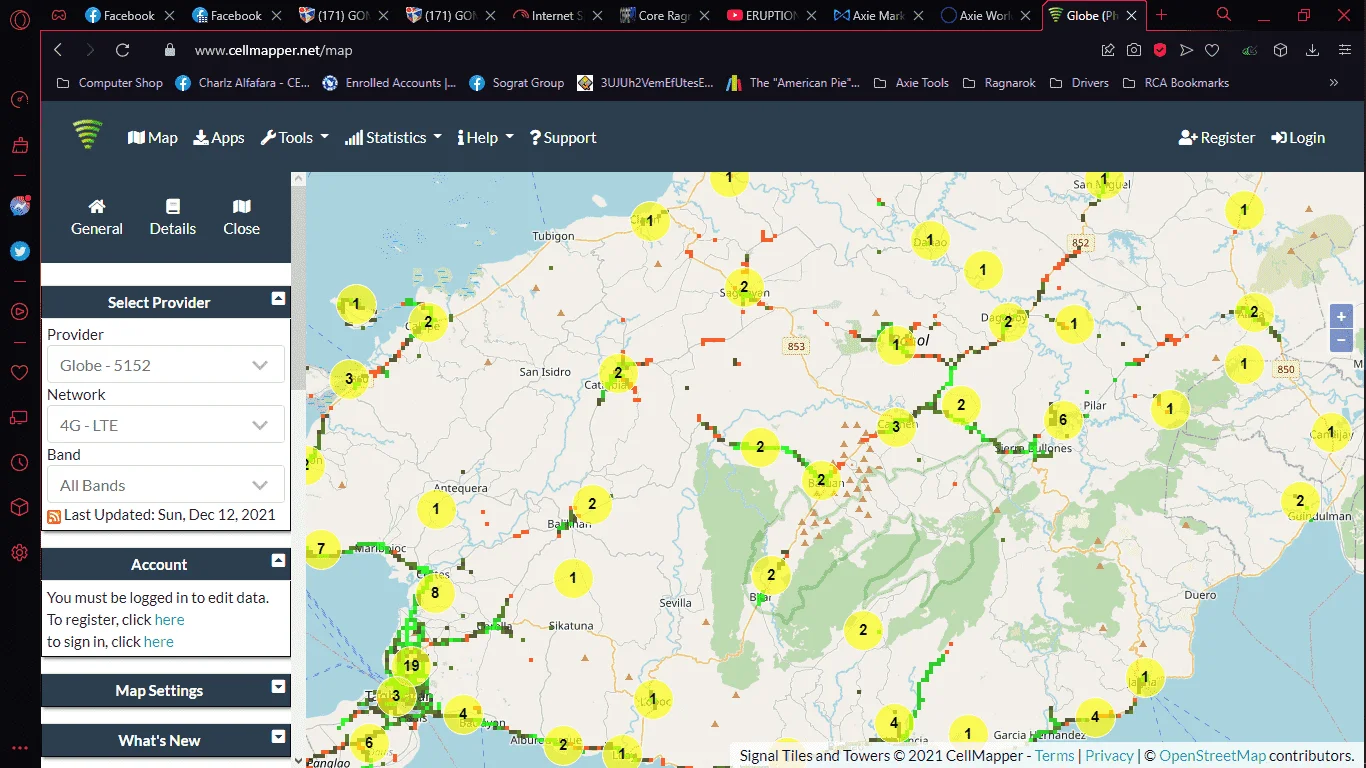Screen dimensions: 1366x768
Task: Click the tower cluster marker labeled 19
Action: tap(411, 664)
